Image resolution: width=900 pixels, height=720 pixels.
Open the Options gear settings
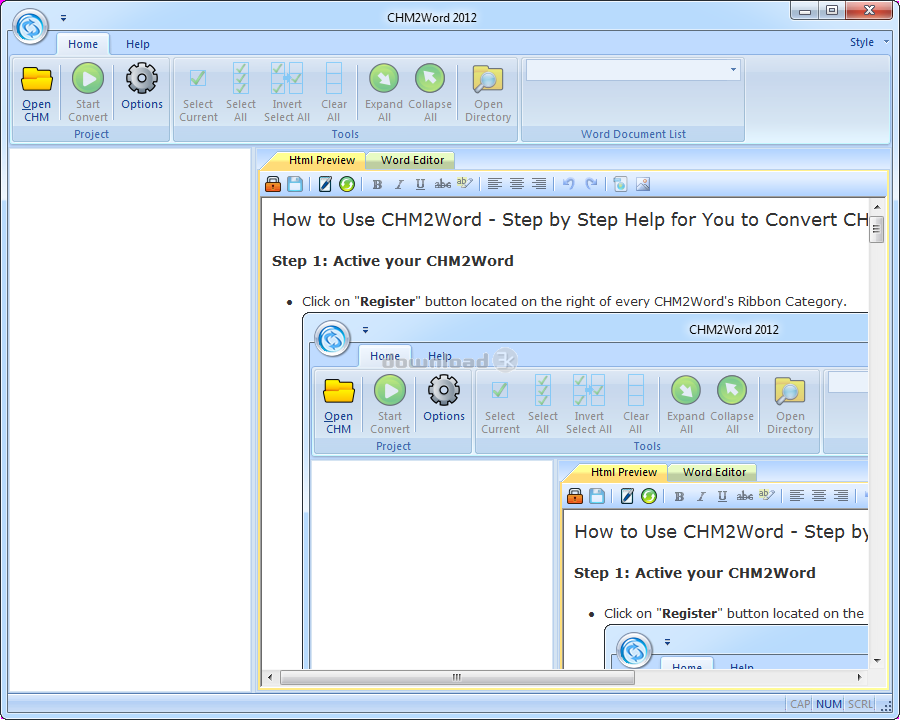tap(142, 87)
